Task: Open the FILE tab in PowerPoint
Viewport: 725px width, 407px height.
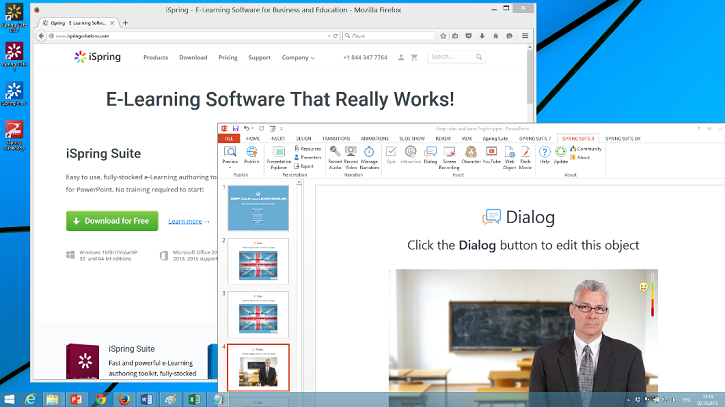Action: [229, 138]
